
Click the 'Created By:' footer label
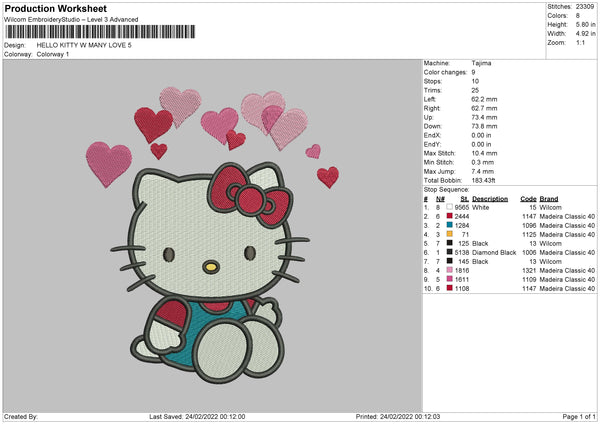tap(21, 417)
